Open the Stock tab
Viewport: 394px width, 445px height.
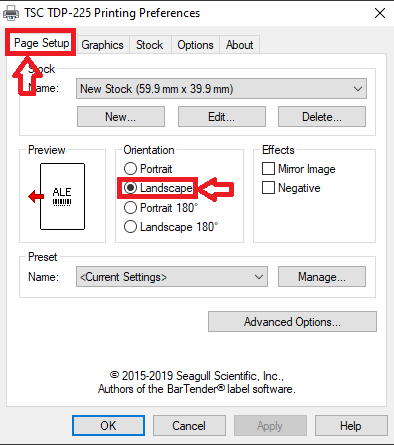150,45
